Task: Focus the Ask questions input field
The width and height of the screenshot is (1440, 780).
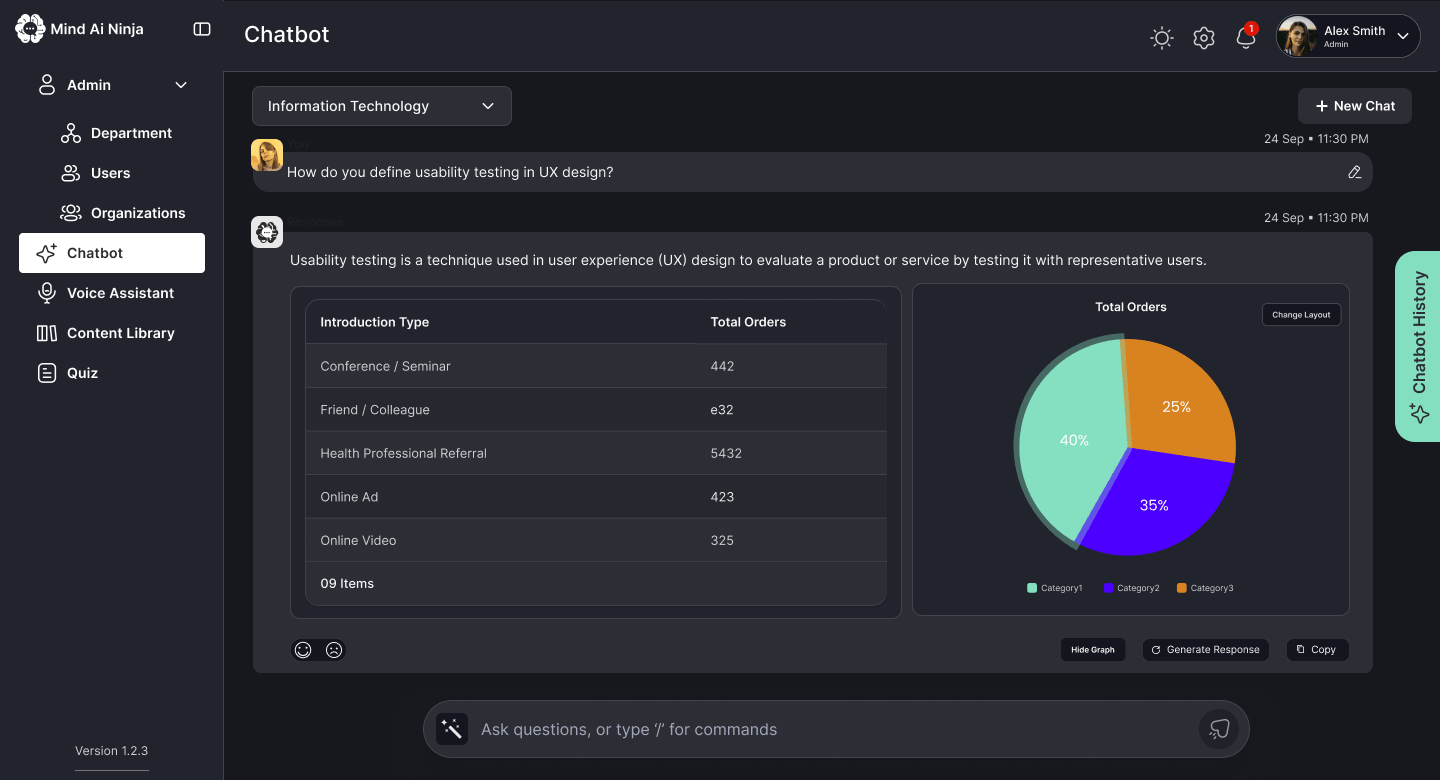Action: coord(836,729)
